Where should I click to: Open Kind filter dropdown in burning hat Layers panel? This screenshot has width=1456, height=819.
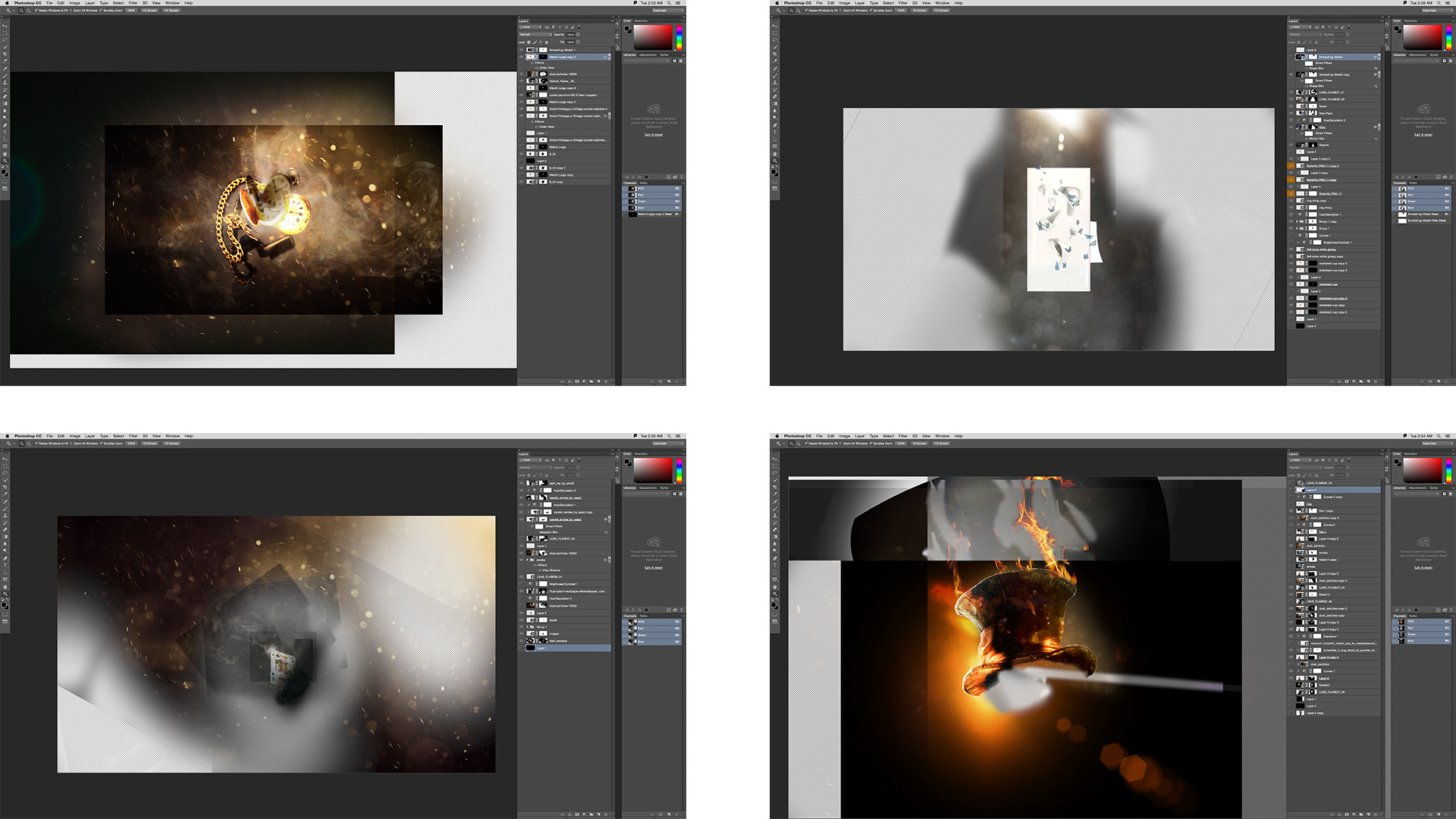point(1299,460)
